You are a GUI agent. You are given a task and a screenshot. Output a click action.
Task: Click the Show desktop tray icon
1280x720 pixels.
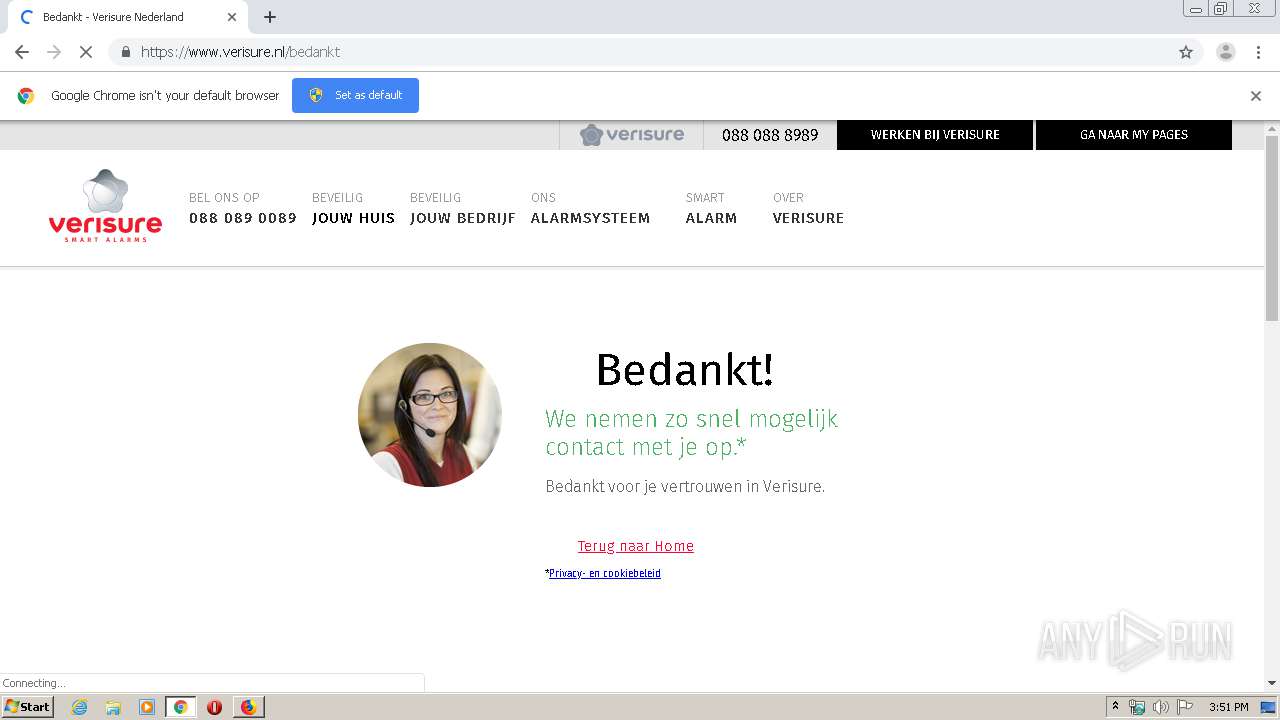[1269, 707]
